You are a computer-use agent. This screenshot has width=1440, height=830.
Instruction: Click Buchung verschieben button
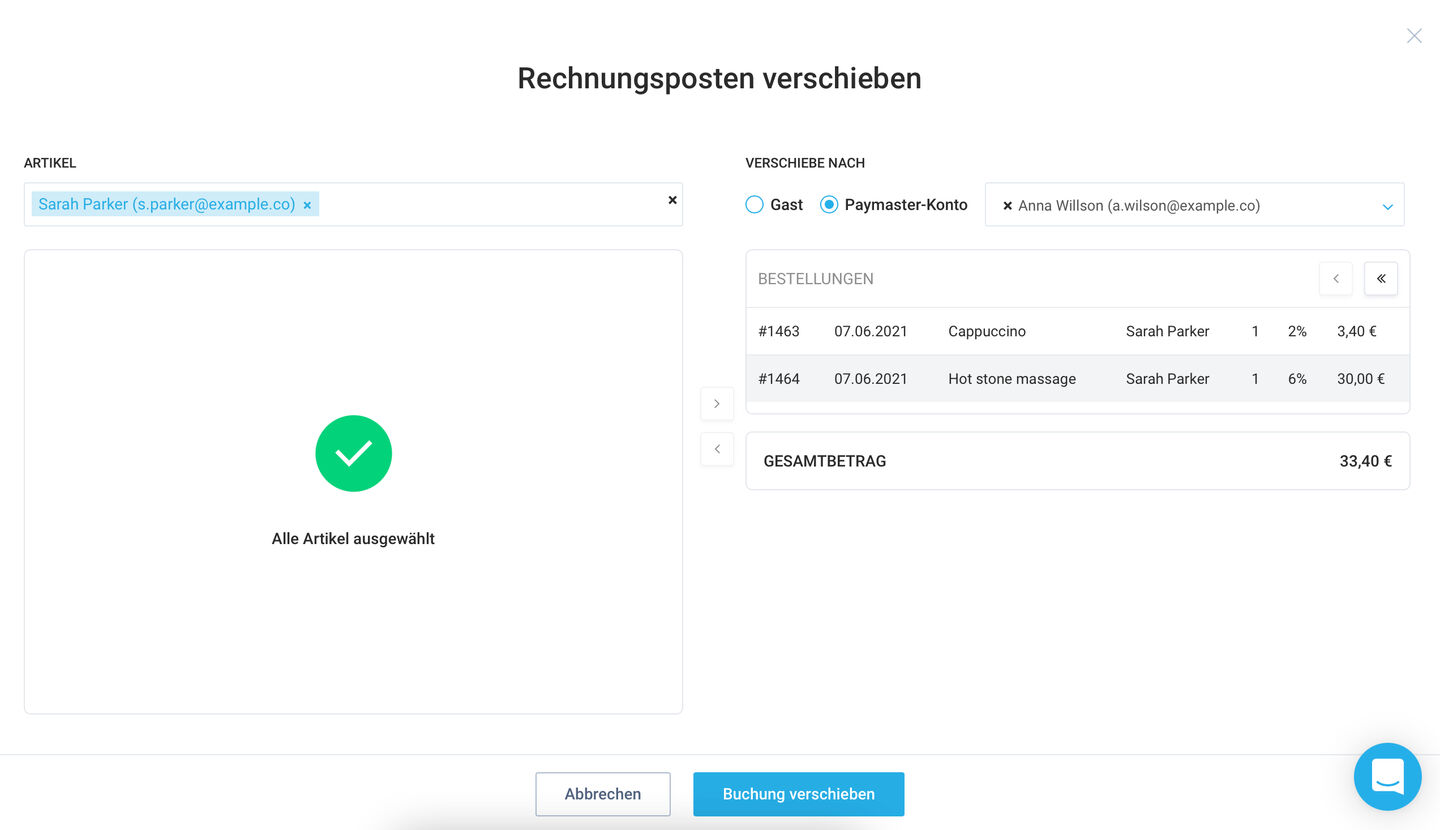click(x=799, y=794)
